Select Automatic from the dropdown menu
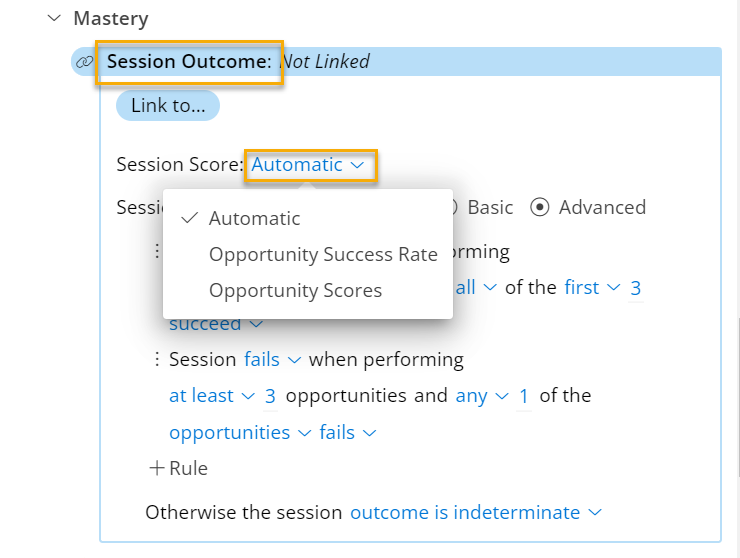The height and width of the screenshot is (558, 740). (x=254, y=218)
